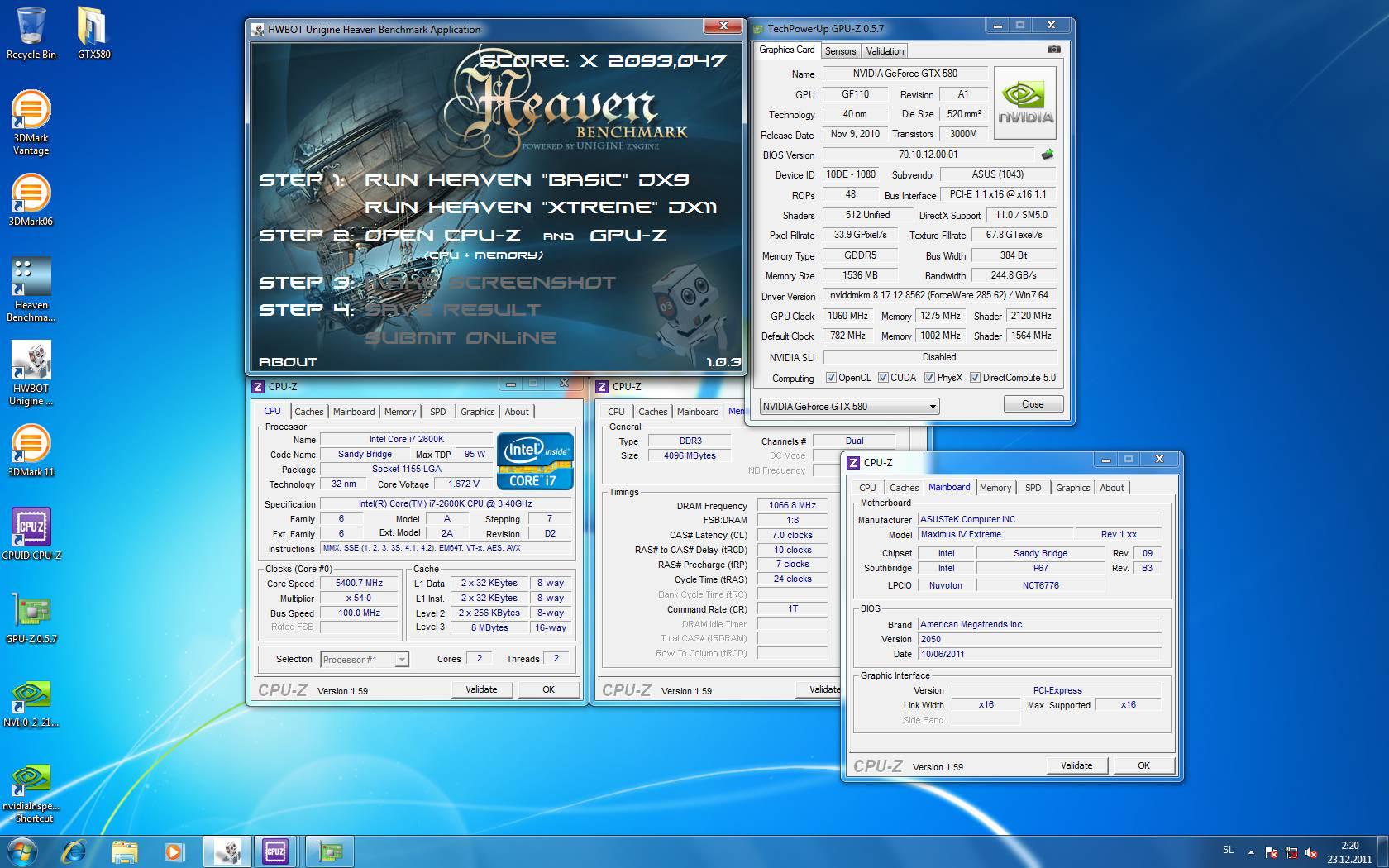Click GPU Clock 1060 MHz value
Screen dimensions: 1389x868
coord(847,316)
